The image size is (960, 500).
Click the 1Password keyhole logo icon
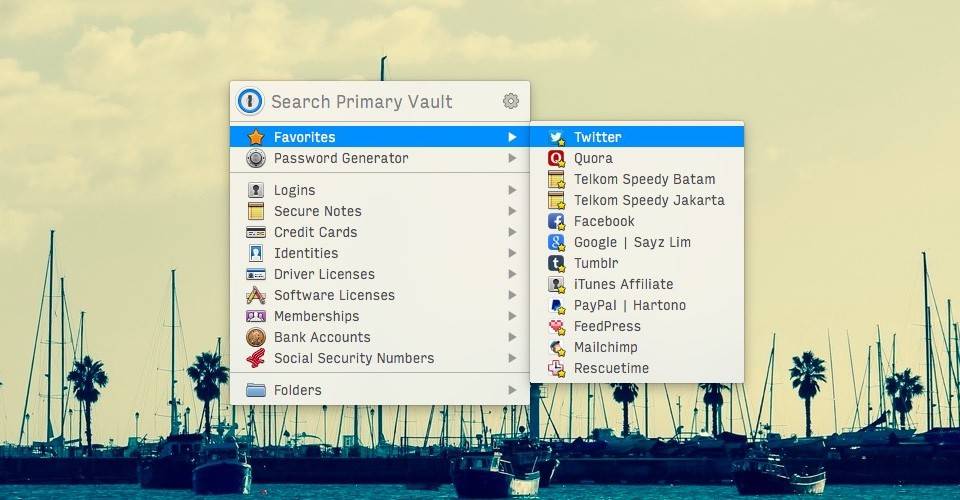[250, 102]
